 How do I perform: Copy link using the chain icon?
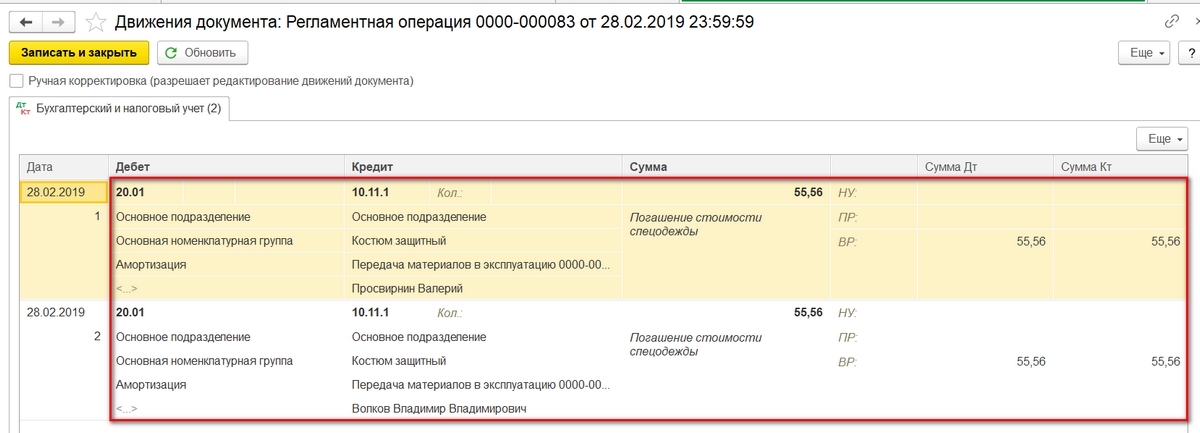point(1172,21)
